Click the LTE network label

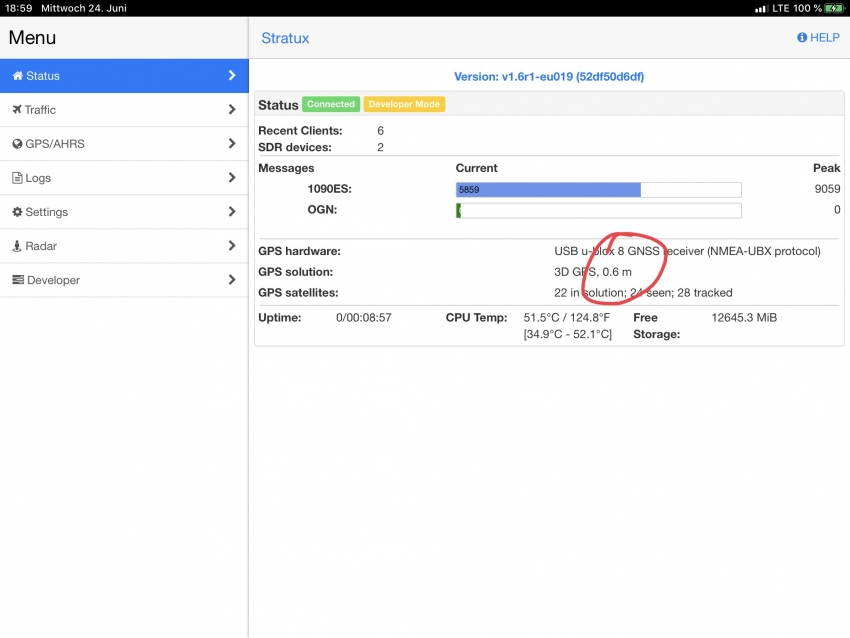[x=781, y=8]
